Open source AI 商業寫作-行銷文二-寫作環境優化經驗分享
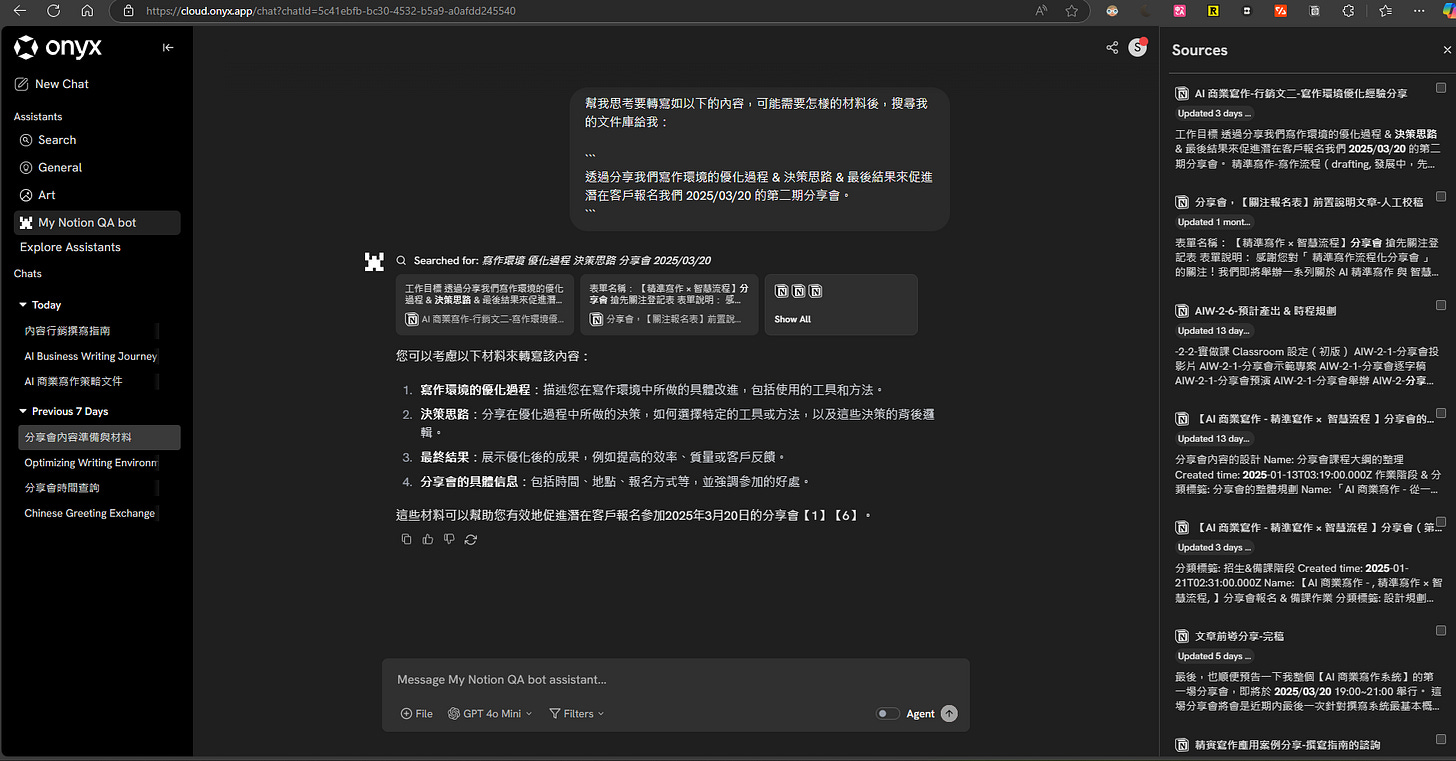Viewport: 1456px width, 761px height. coord(1301,93)
